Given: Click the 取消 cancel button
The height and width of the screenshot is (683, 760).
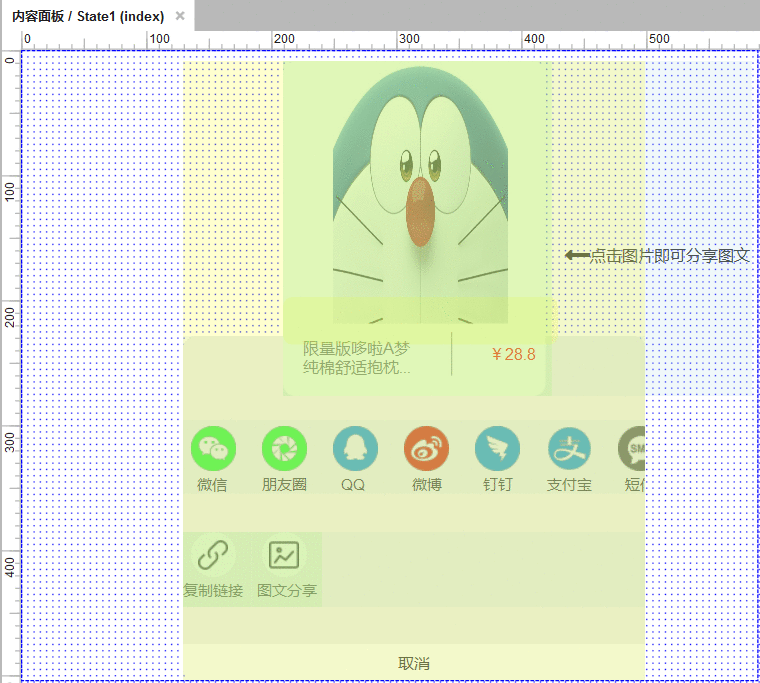Looking at the screenshot, I should [x=414, y=663].
